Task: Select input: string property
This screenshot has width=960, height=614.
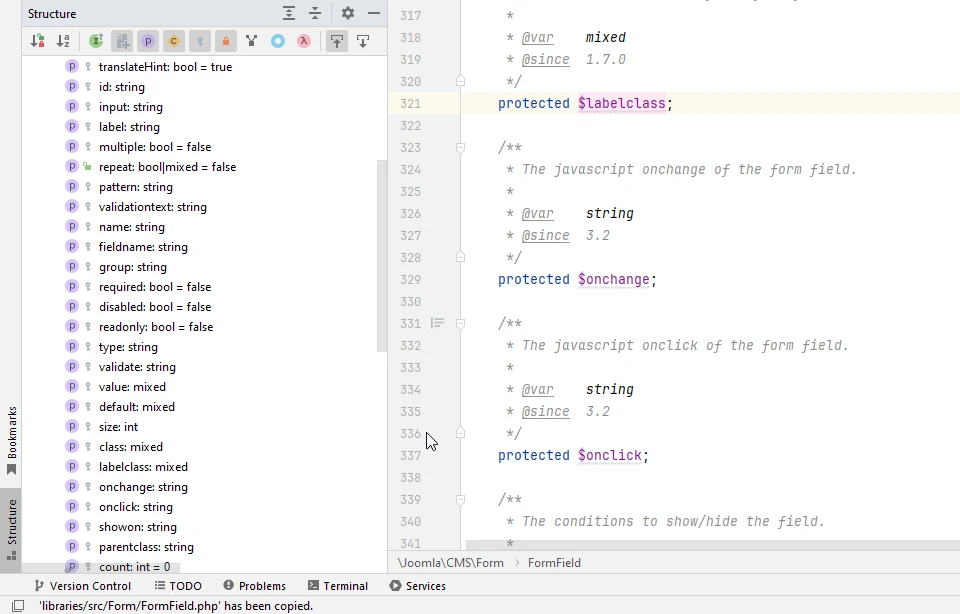Action: tap(130, 107)
